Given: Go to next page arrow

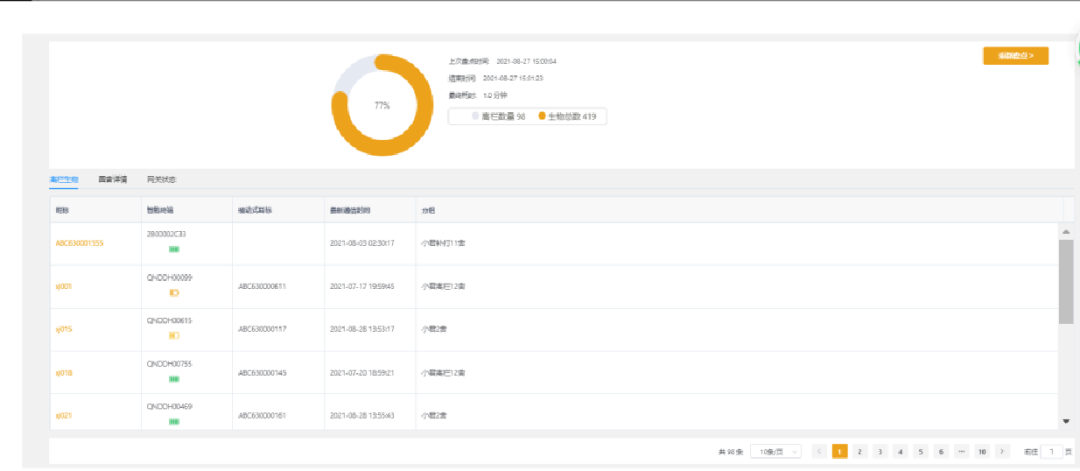Looking at the screenshot, I should point(1002,452).
